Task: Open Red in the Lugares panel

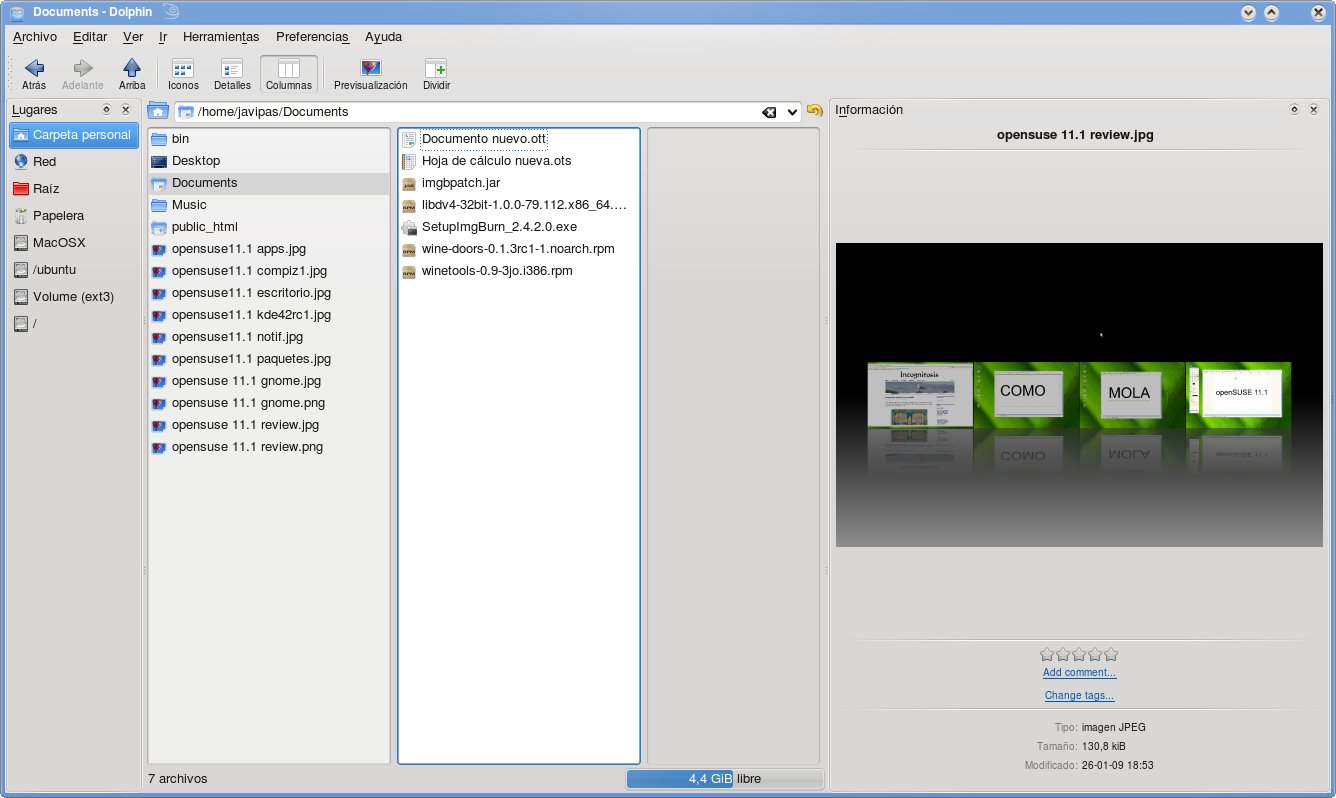Action: pyautogui.click(x=73, y=161)
